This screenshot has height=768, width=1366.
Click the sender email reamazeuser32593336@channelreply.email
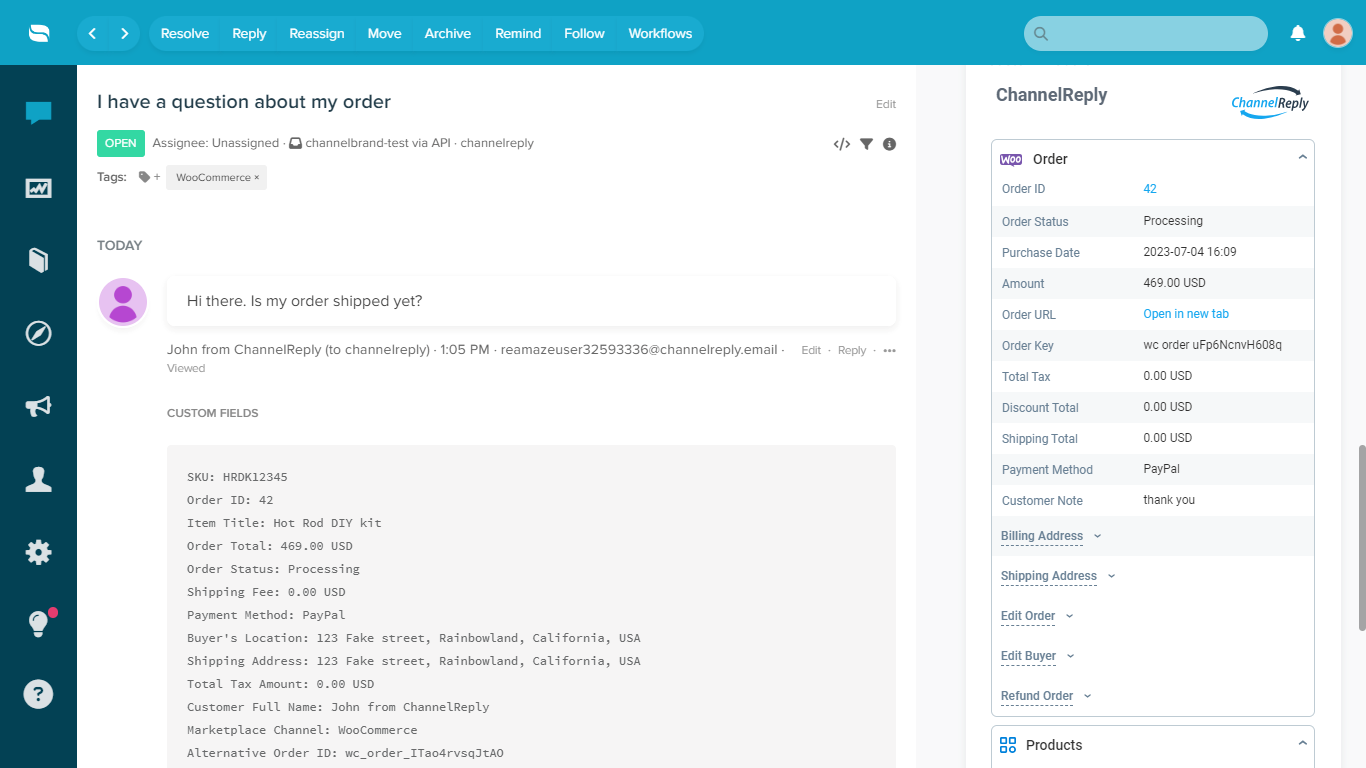pyautogui.click(x=639, y=350)
